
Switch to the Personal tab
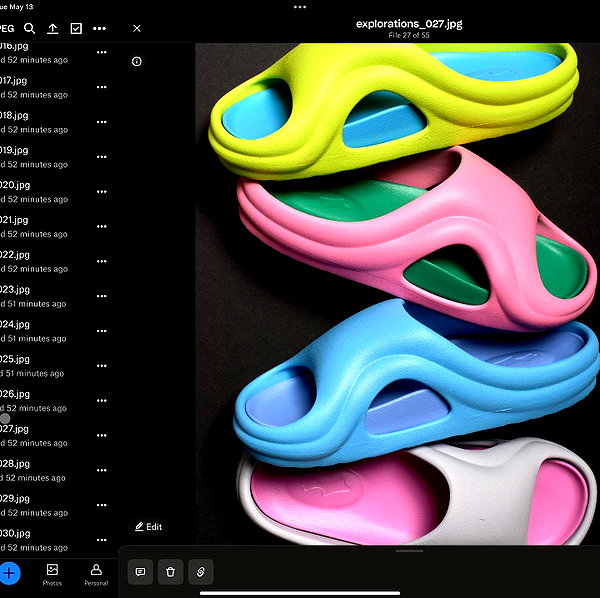point(96,575)
